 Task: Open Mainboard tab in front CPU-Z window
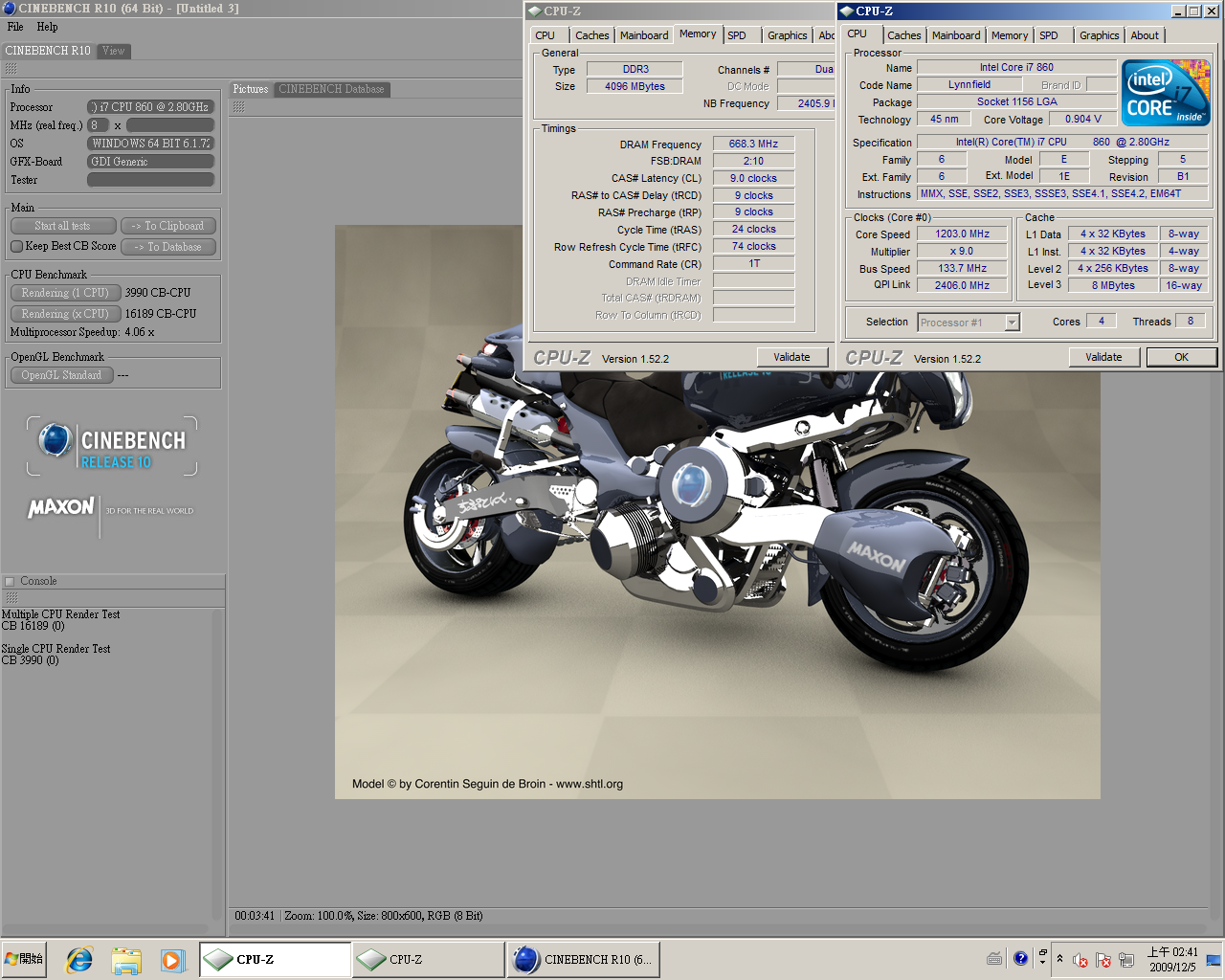(956, 35)
